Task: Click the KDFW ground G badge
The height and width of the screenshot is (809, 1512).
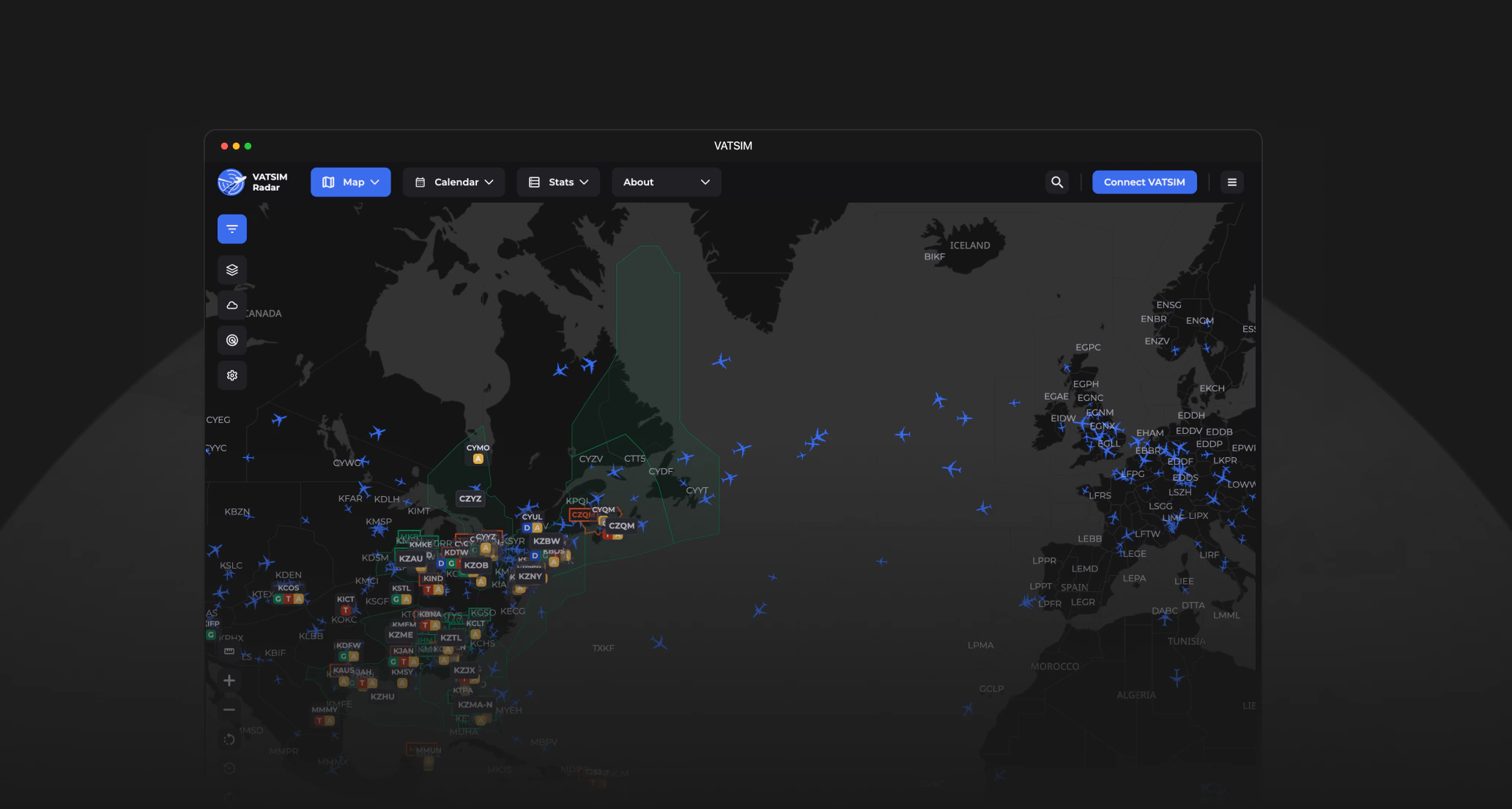Action: coord(344,657)
